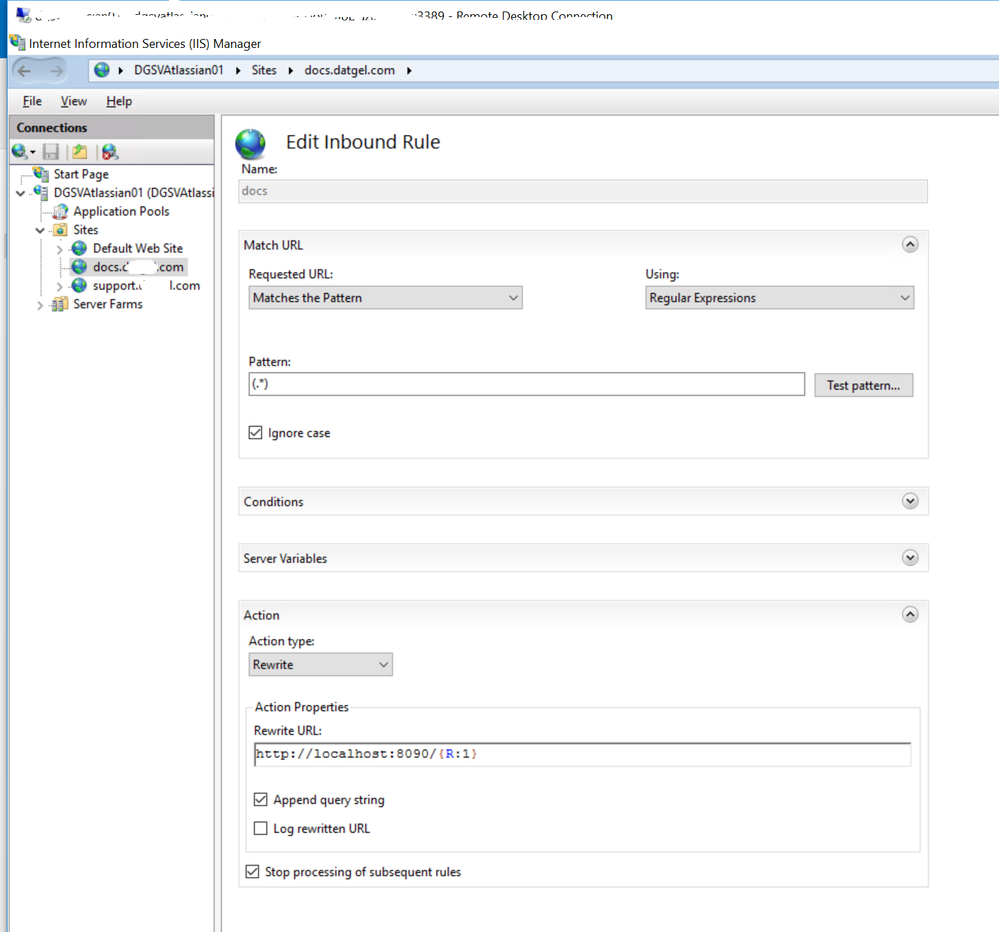Open the Help menu
Viewport: 999px width, 932px height.
[x=119, y=101]
